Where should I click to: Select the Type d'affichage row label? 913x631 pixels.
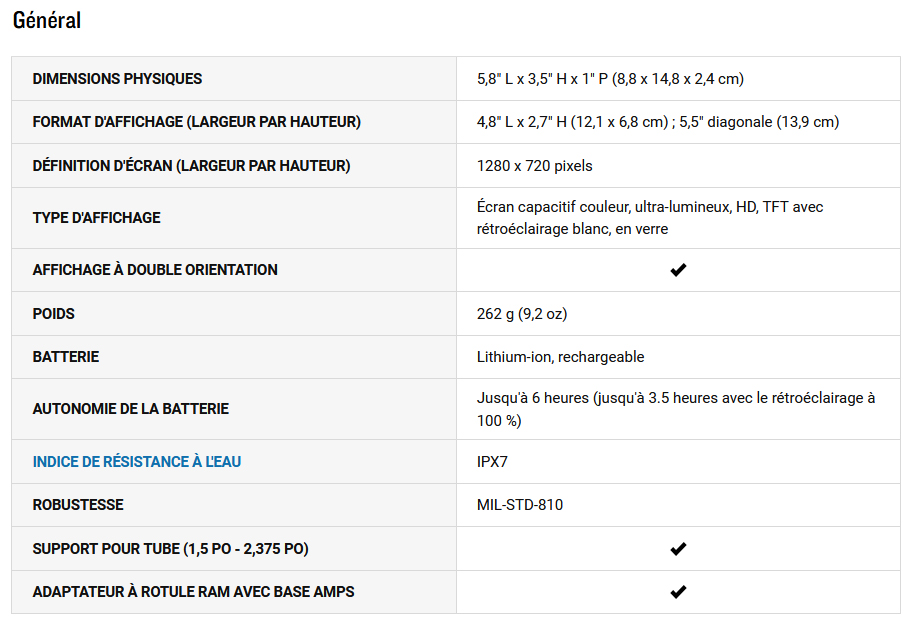tap(96, 218)
